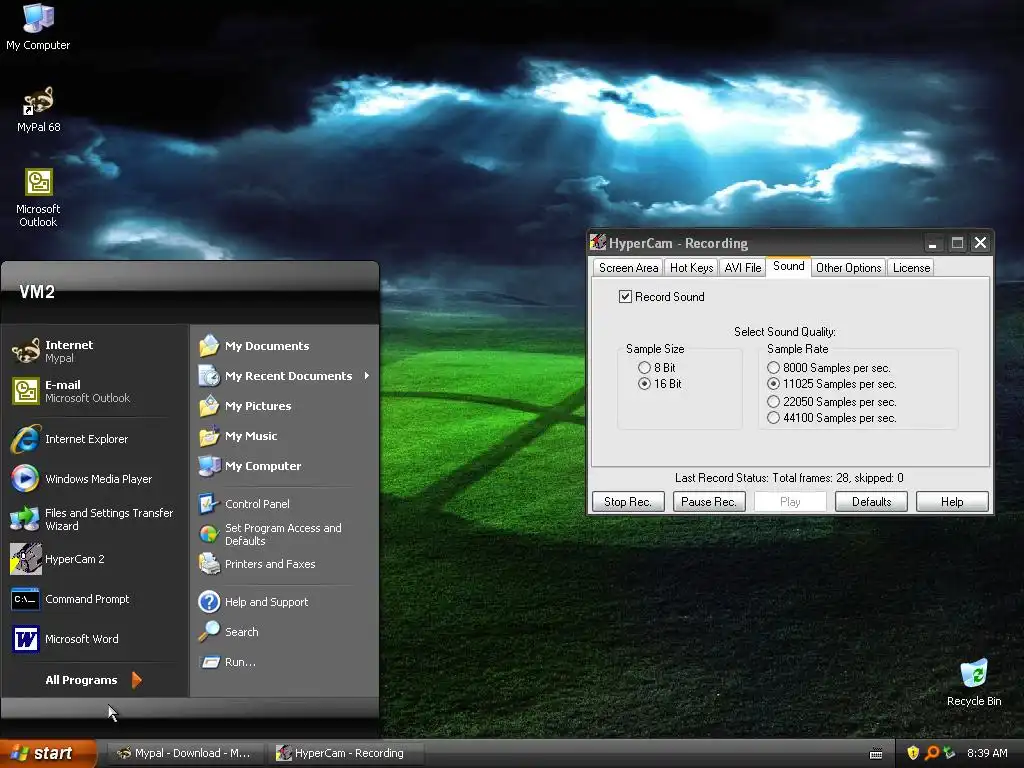This screenshot has width=1024, height=768.
Task: Expand My Recent Documents submenu
Action: tap(285, 376)
